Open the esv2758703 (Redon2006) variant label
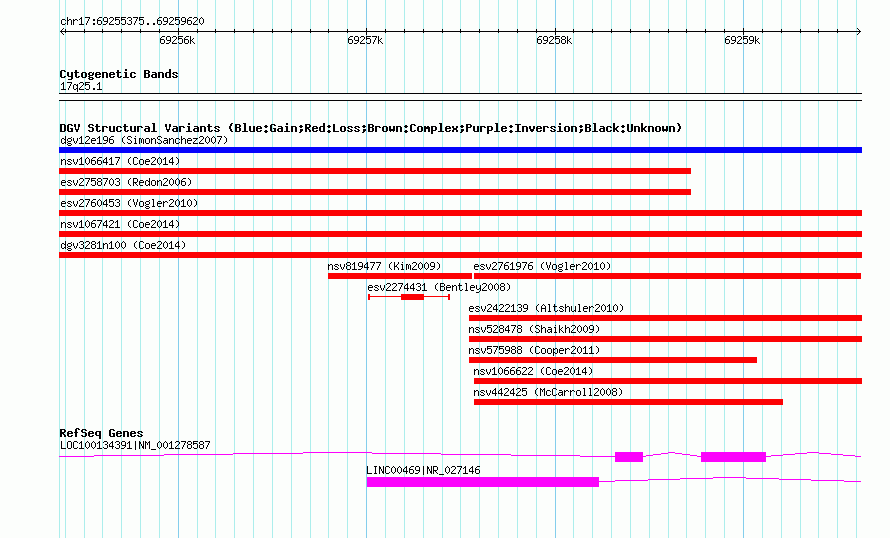890x538 pixels. coord(126,182)
